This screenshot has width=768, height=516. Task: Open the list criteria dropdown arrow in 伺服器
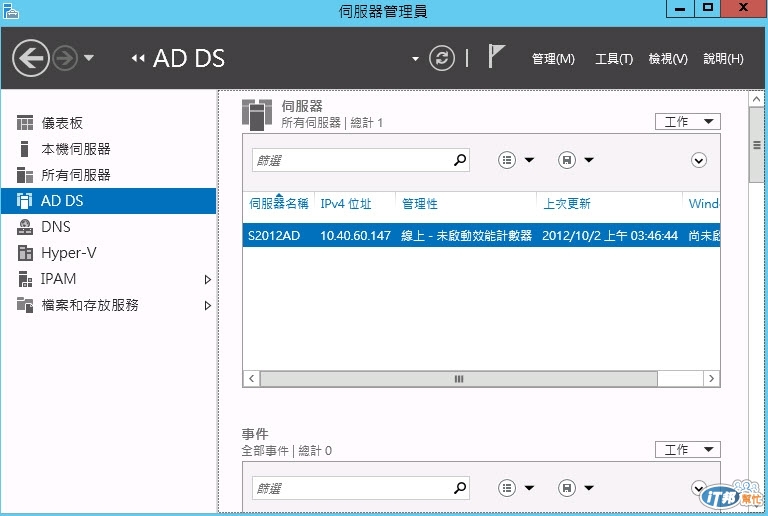coord(529,160)
